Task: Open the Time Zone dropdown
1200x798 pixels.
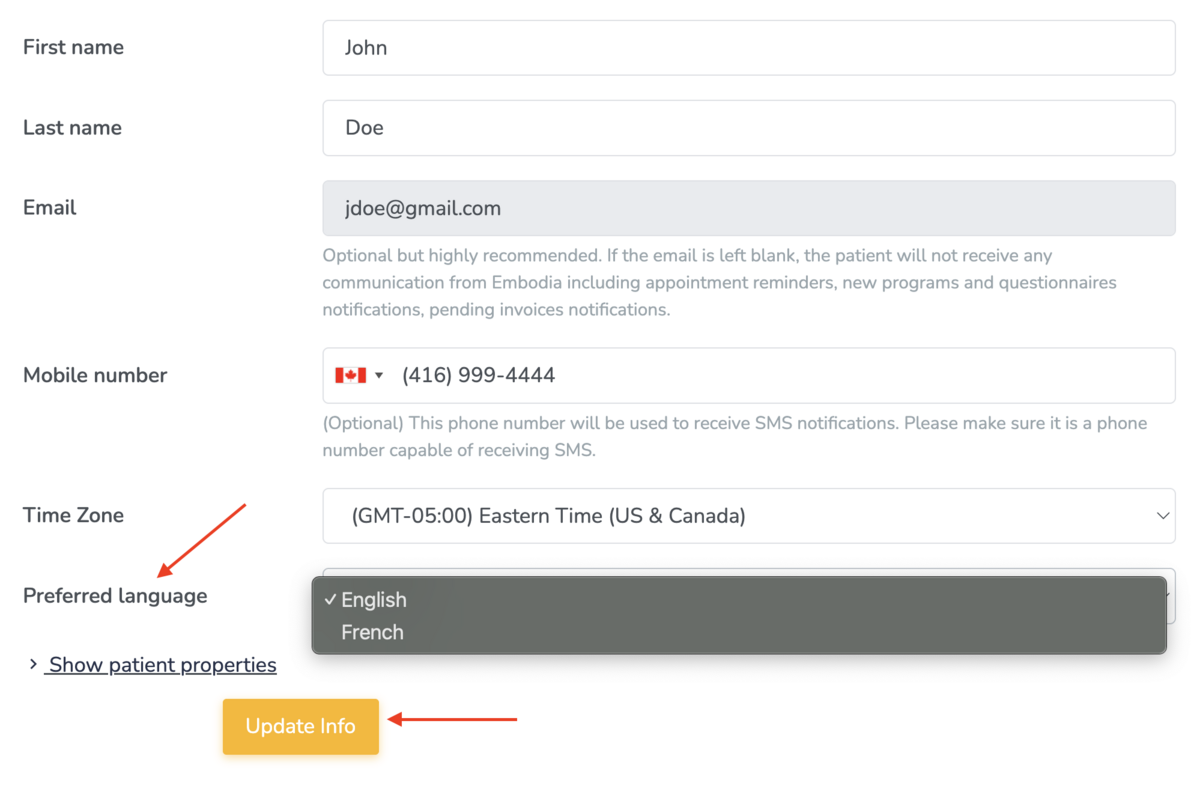Action: coord(748,515)
